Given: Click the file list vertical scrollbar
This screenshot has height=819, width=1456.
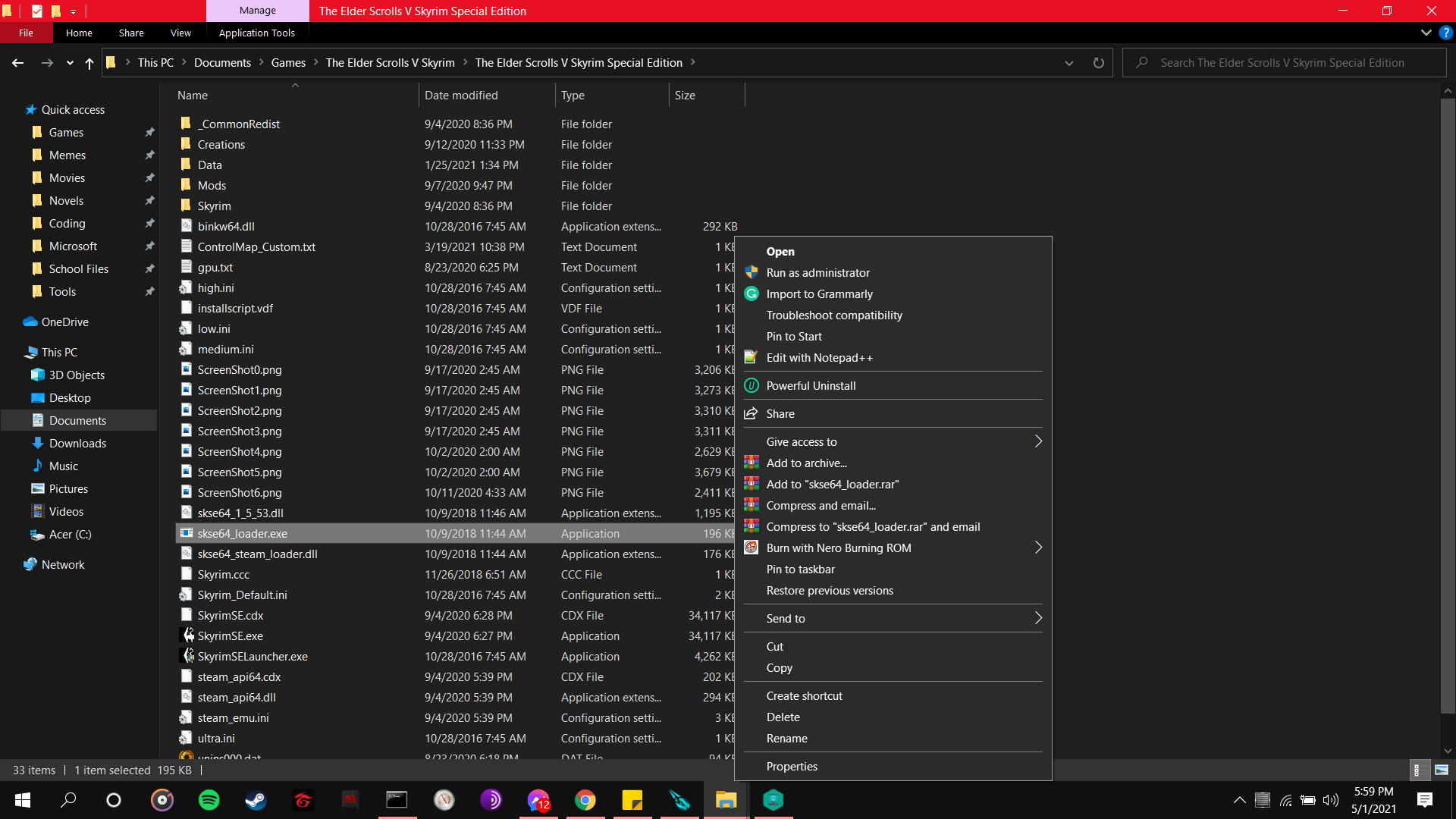Looking at the screenshot, I should pyautogui.click(x=1448, y=406).
